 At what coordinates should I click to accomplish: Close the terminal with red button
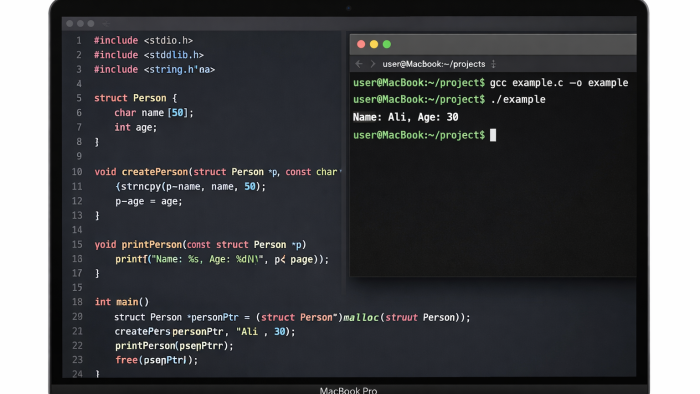coord(361,44)
